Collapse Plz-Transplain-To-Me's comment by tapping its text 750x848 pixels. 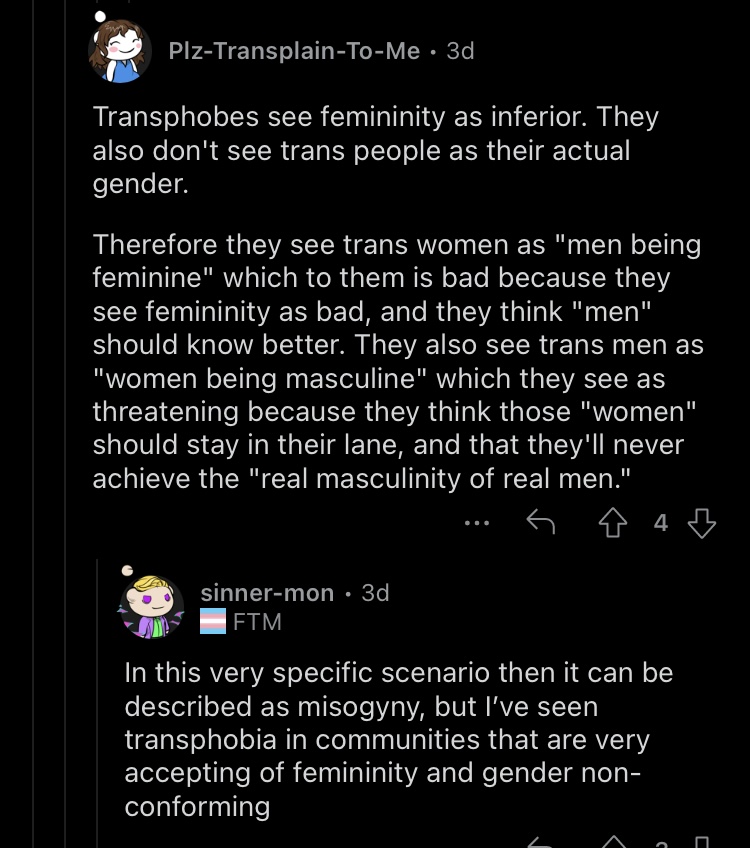pyautogui.click(x=398, y=297)
